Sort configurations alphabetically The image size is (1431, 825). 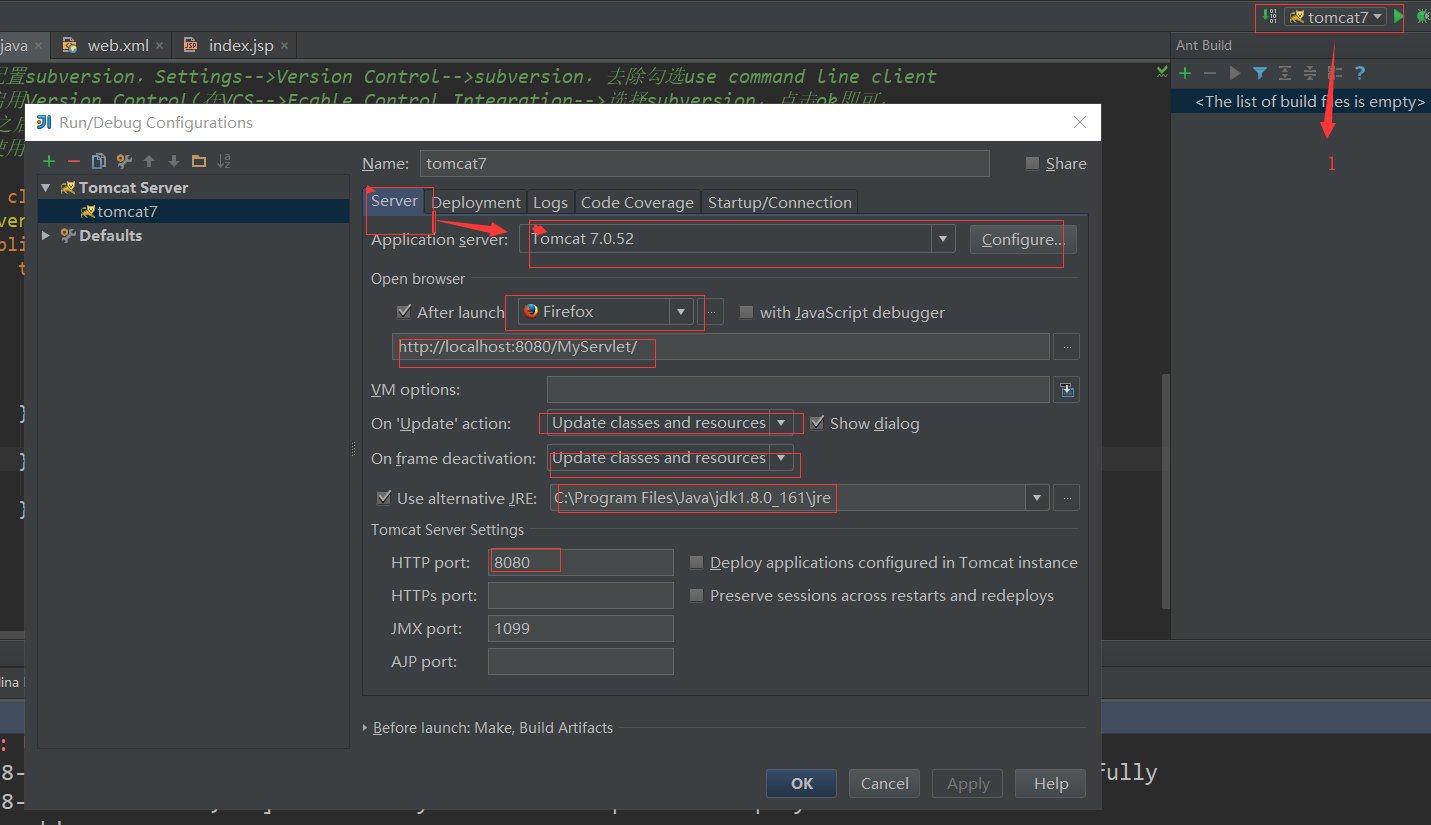click(224, 161)
